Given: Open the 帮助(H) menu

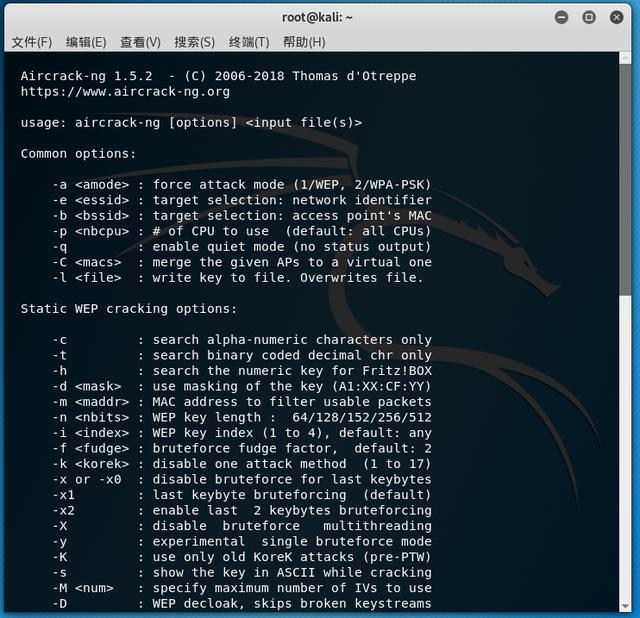Looking at the screenshot, I should (x=304, y=42).
